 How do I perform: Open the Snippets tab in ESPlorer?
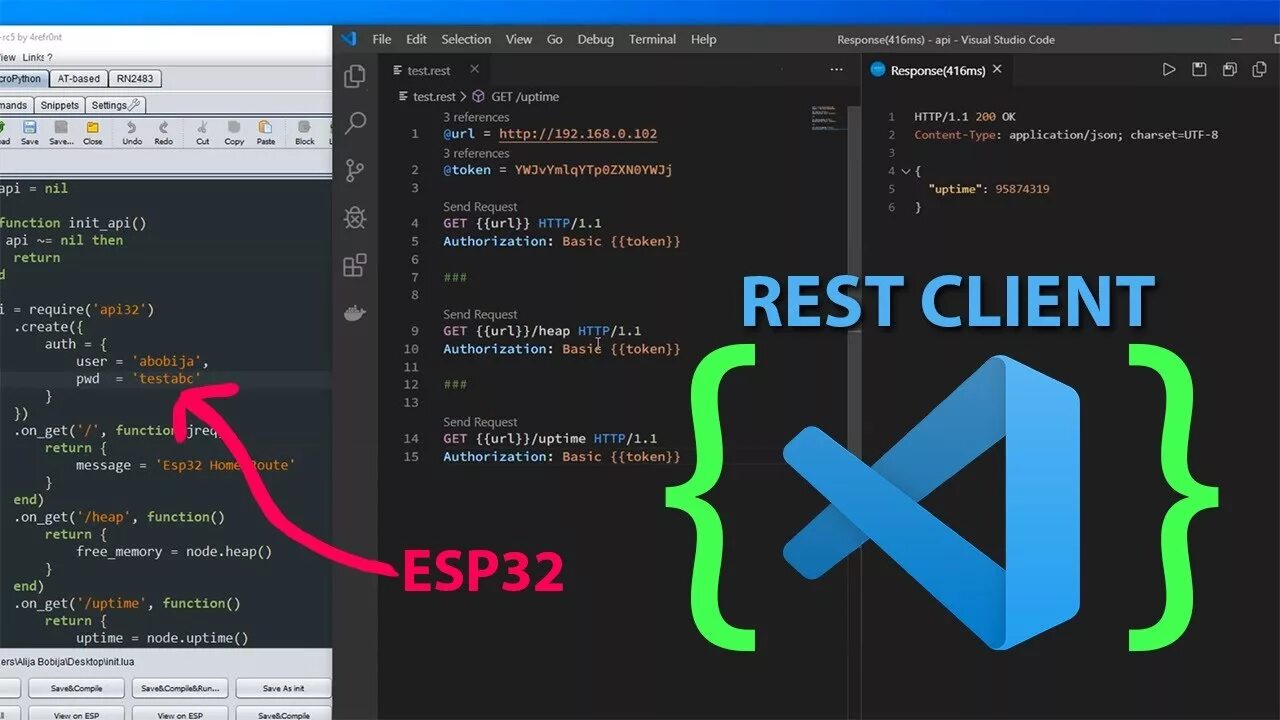[x=60, y=105]
